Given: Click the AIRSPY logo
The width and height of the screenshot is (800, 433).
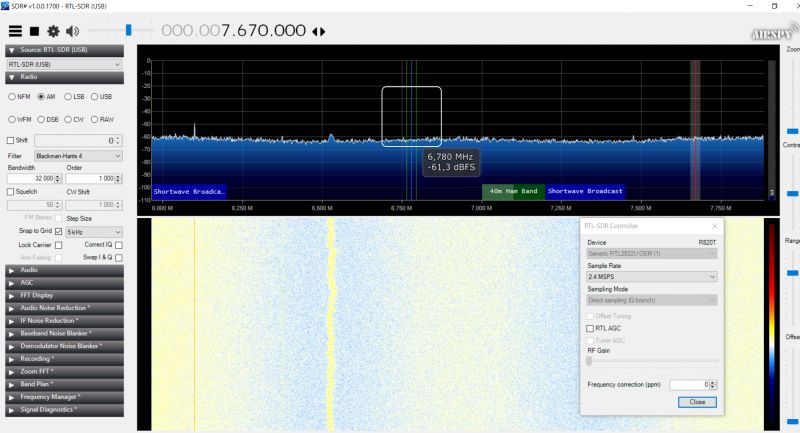Looking at the screenshot, I should point(774,33).
